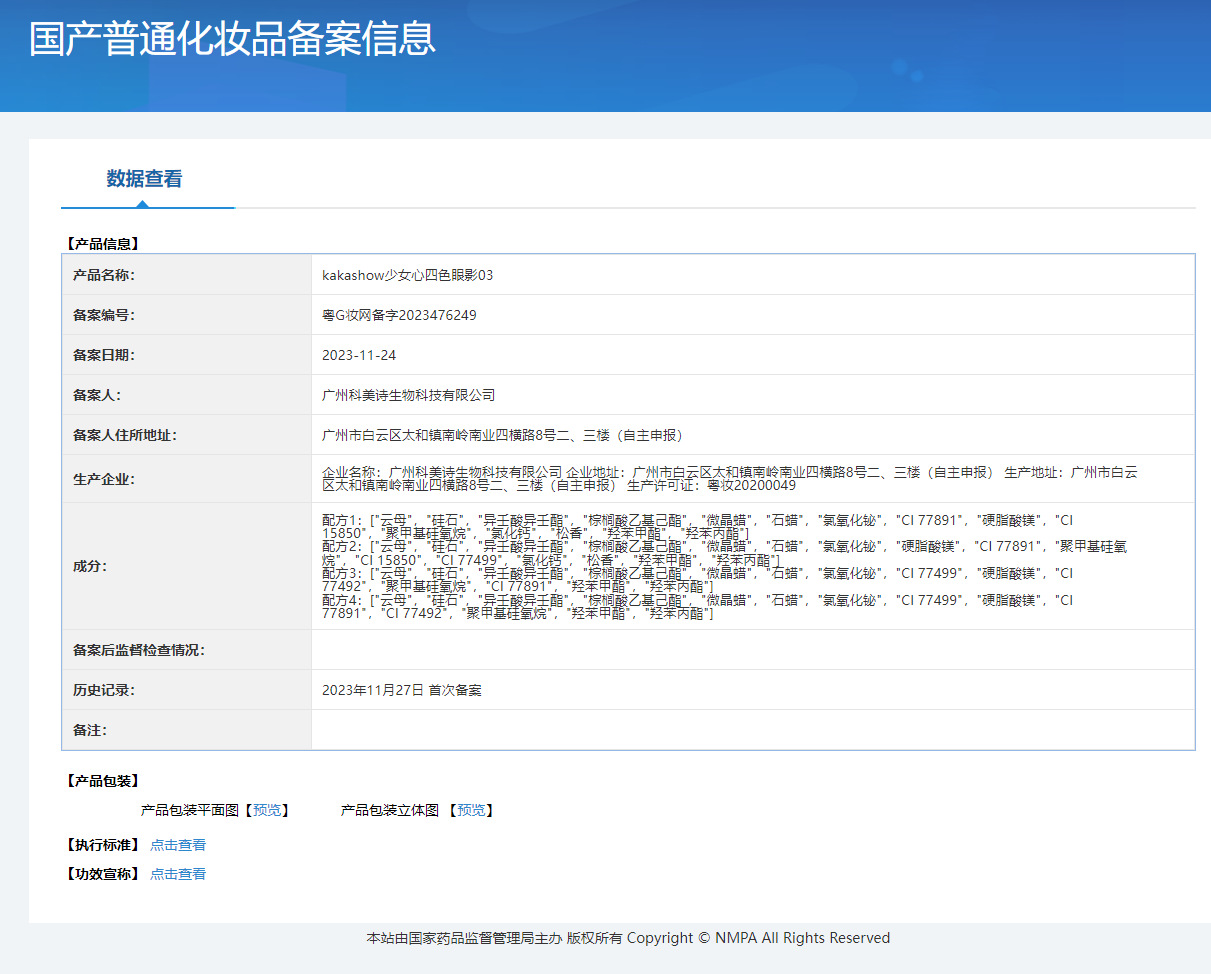Open 执行标准 点击查看 link
The height and width of the screenshot is (974, 1211).
click(x=178, y=845)
